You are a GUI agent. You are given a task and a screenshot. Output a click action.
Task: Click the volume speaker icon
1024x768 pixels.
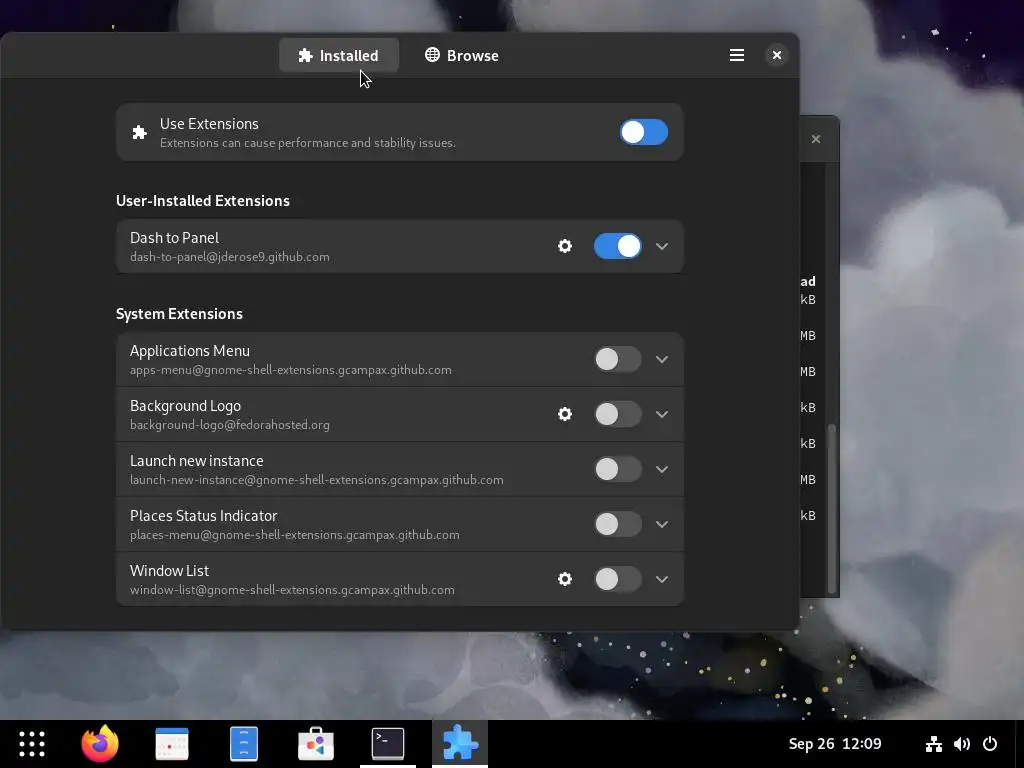[962, 744]
